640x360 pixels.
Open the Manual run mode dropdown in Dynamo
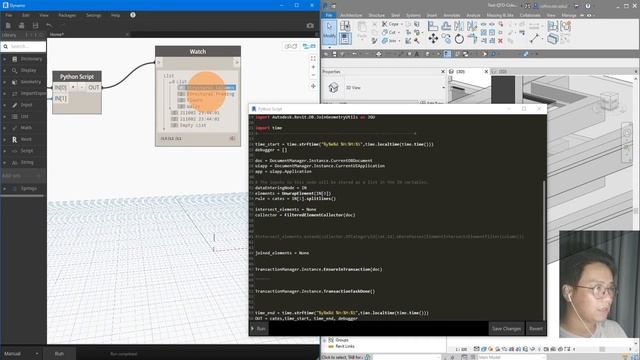tap(21, 353)
